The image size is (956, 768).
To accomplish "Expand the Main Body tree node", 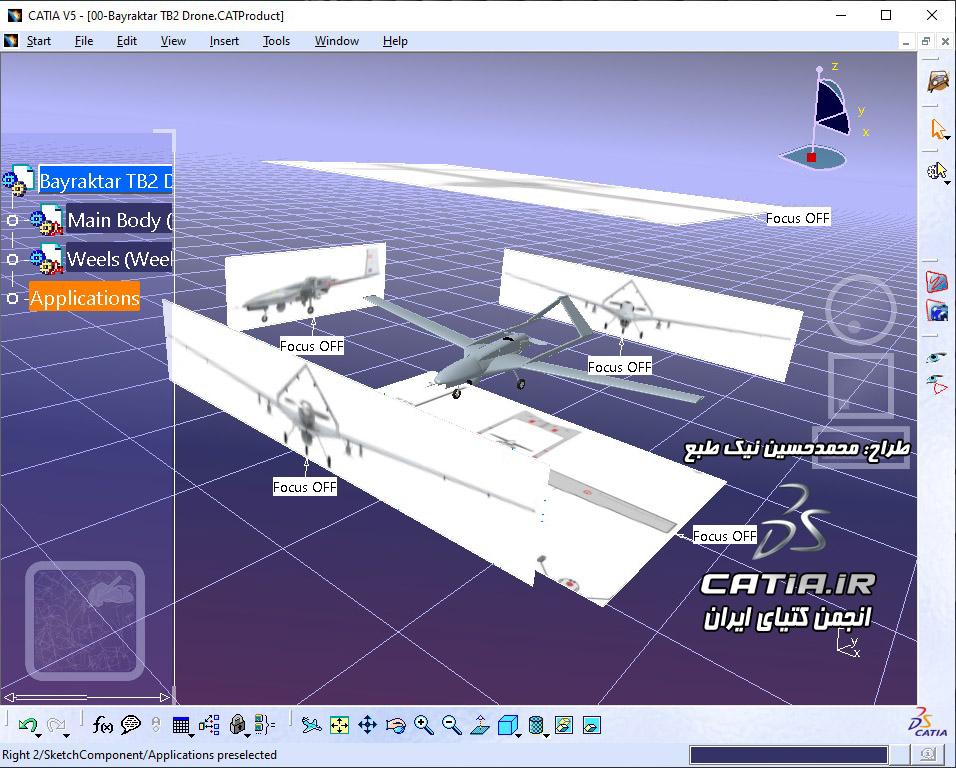I will [x=12, y=220].
